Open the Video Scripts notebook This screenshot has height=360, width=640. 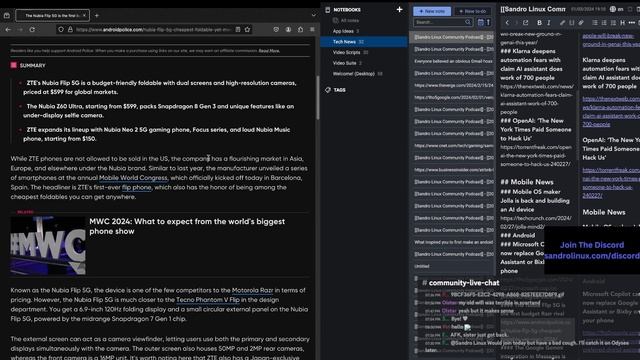point(347,52)
